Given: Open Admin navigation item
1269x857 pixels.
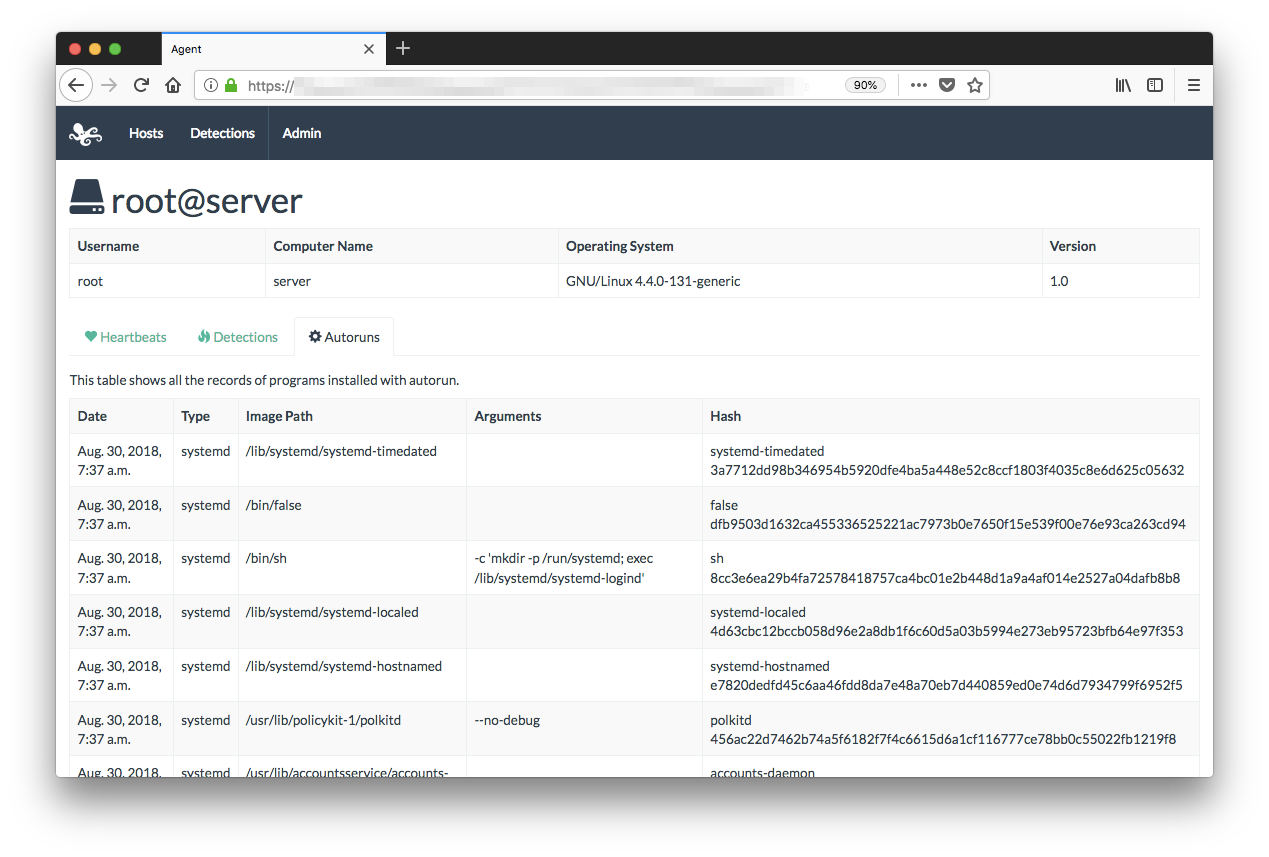Looking at the screenshot, I should pyautogui.click(x=302, y=133).
